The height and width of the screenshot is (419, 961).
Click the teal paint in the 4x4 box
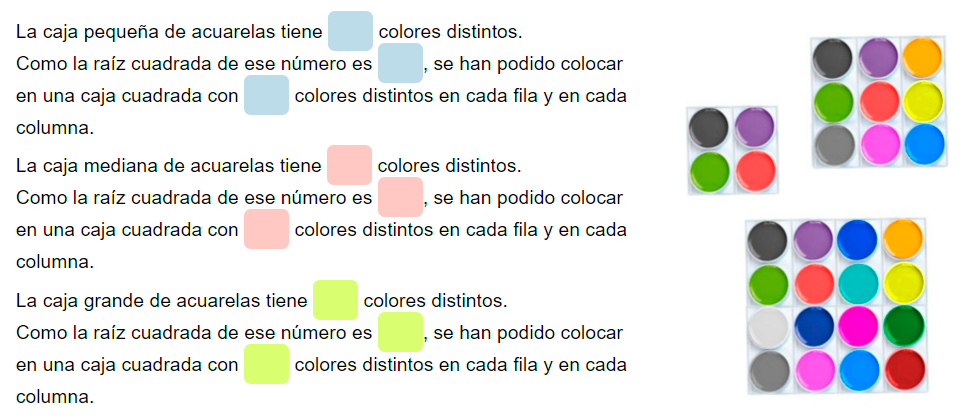pos(859,283)
